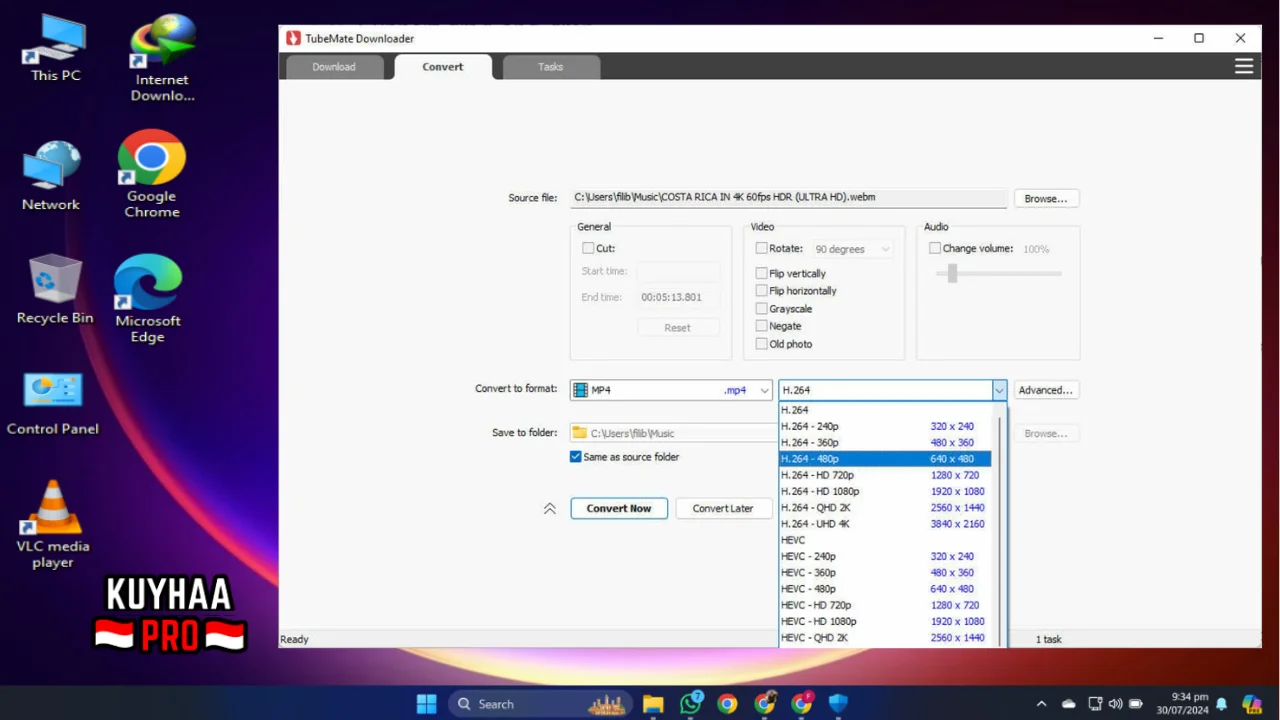Click the Source file path field
This screenshot has height=720, width=1280.
point(788,198)
